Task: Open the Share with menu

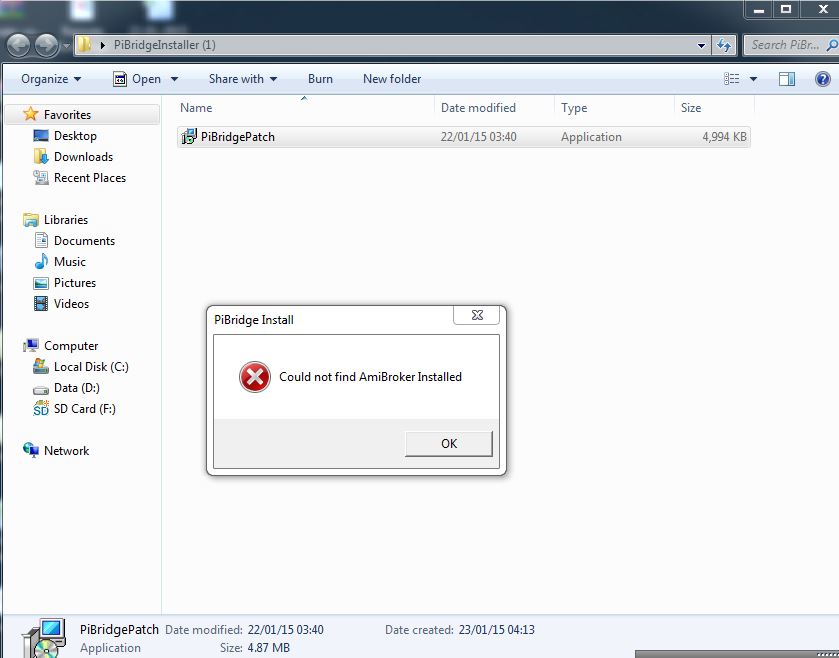Action: click(242, 79)
